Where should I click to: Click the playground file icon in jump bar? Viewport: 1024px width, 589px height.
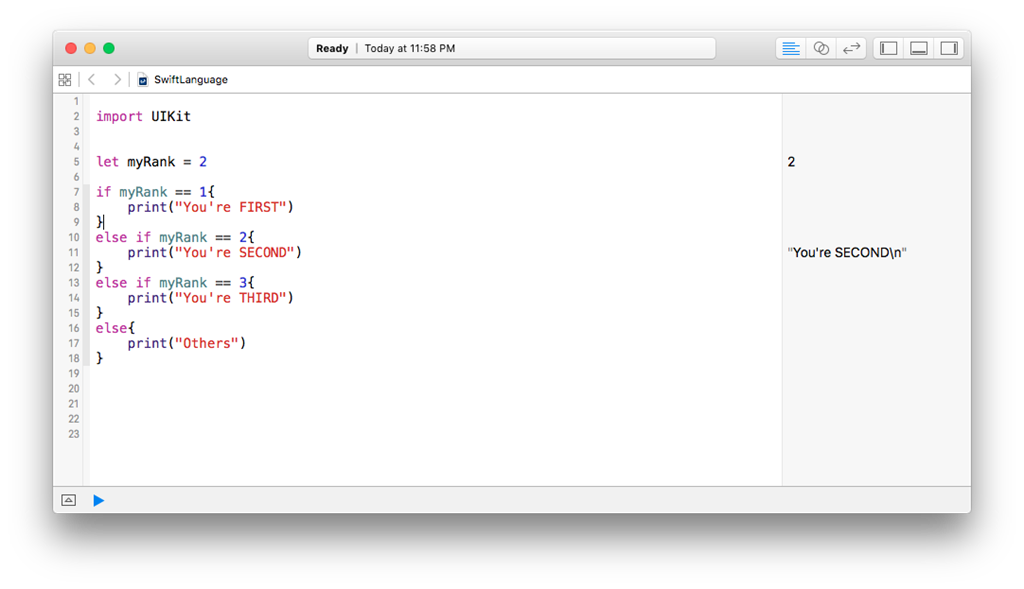143,79
